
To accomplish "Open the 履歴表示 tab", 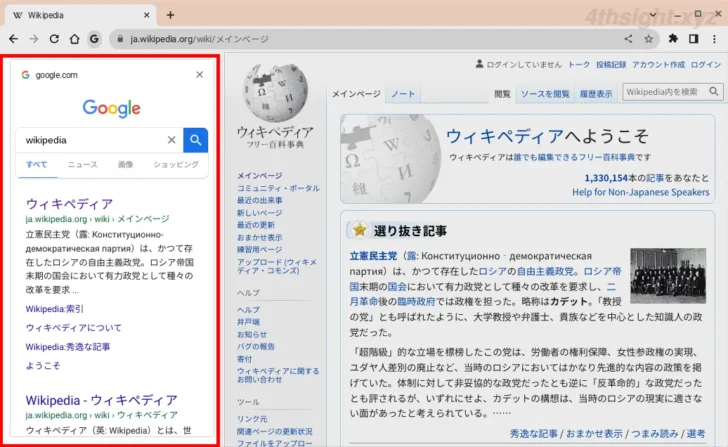I will 596,94.
